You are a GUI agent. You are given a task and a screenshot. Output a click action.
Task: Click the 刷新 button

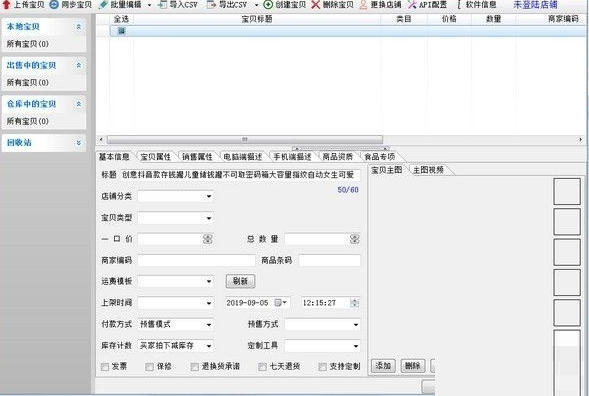click(x=240, y=281)
